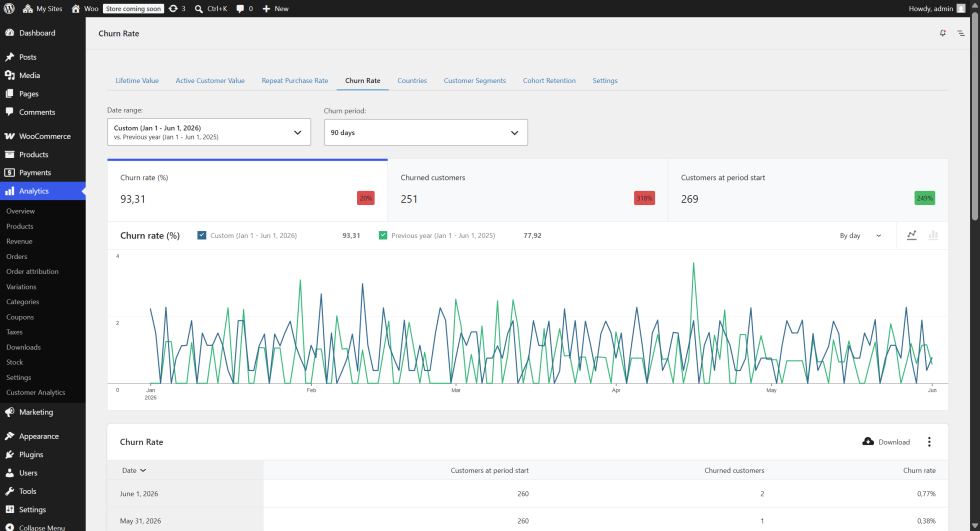Select the Churn Rate tab
Viewport: 980px width, 531px height.
pos(362,81)
